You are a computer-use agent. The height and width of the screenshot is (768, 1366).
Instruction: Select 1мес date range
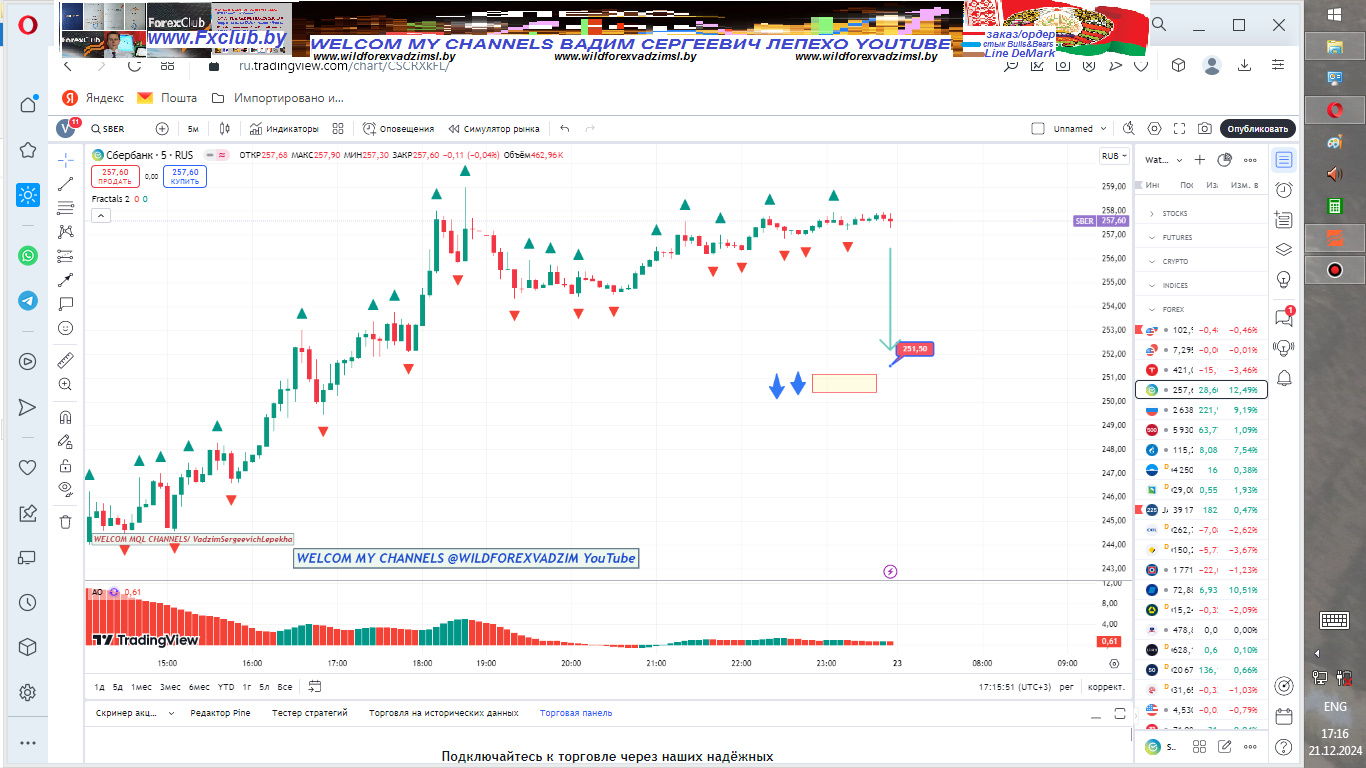[x=142, y=687]
